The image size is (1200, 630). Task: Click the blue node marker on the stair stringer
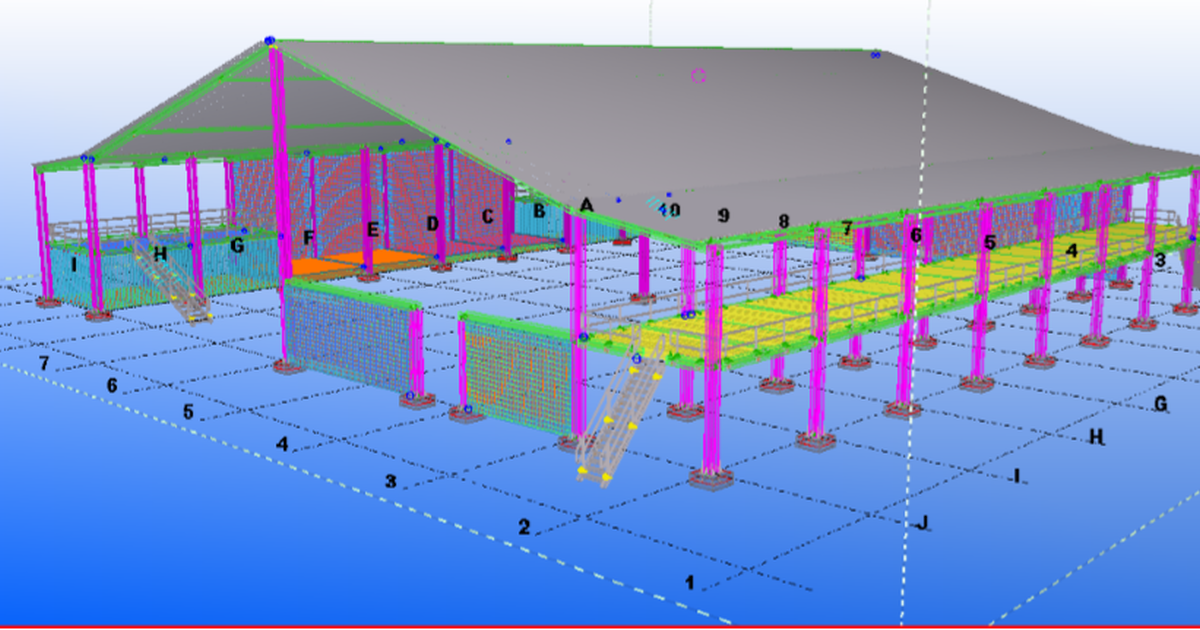637,358
